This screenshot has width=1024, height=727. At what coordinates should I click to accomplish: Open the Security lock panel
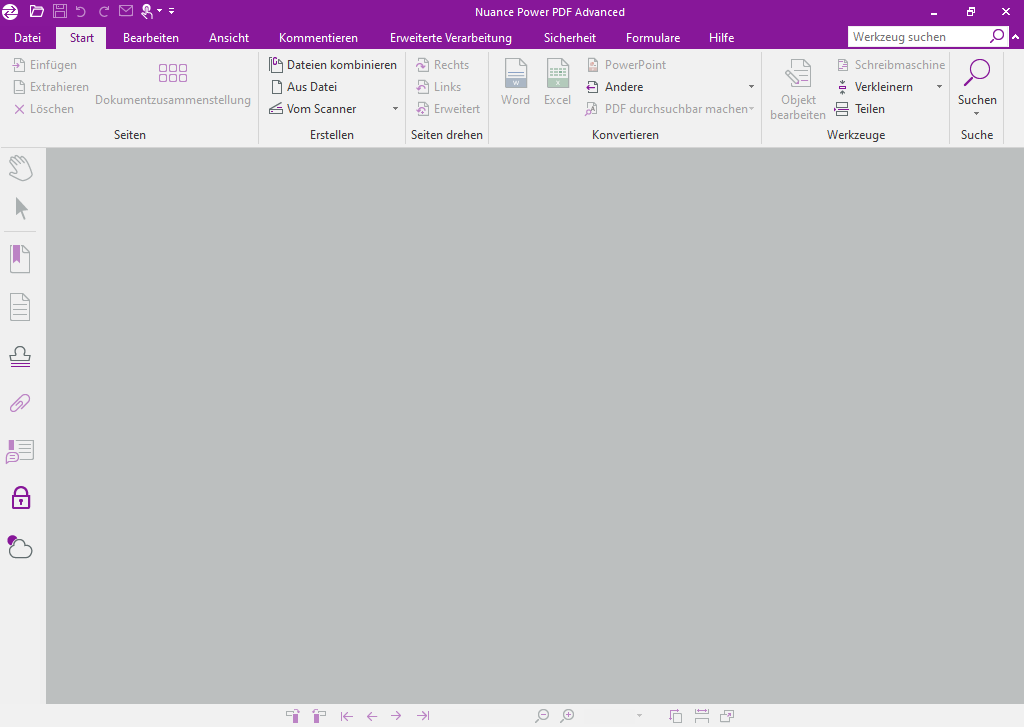click(x=20, y=498)
